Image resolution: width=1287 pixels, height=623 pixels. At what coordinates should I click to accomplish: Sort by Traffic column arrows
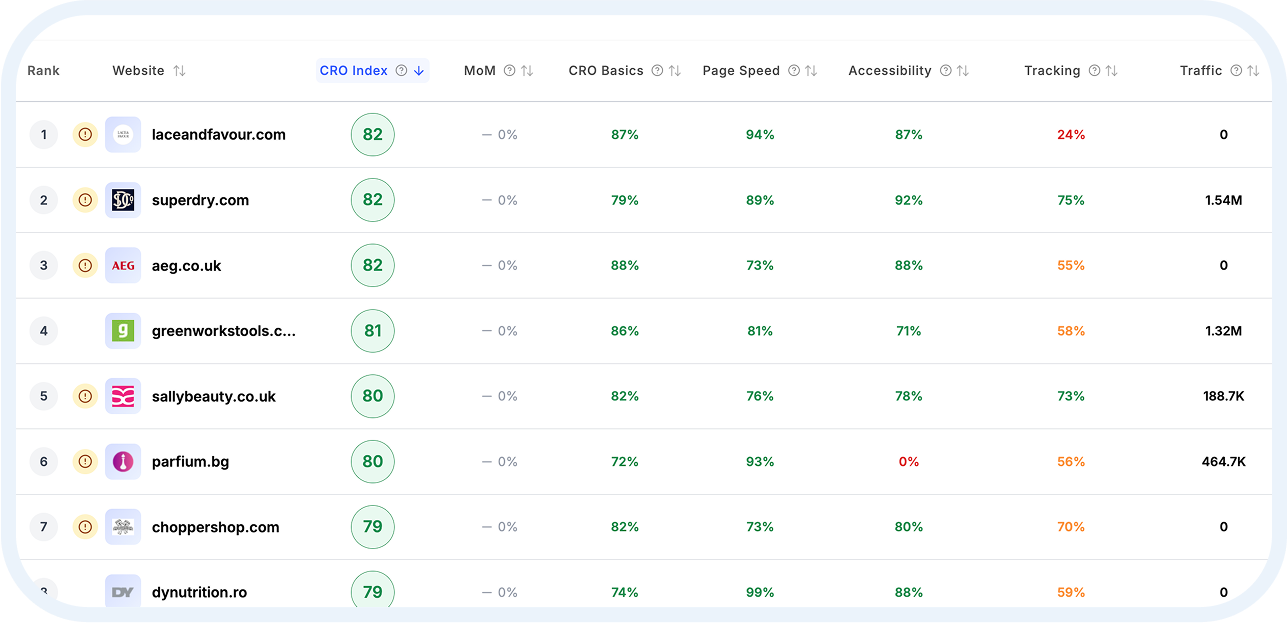1253,70
